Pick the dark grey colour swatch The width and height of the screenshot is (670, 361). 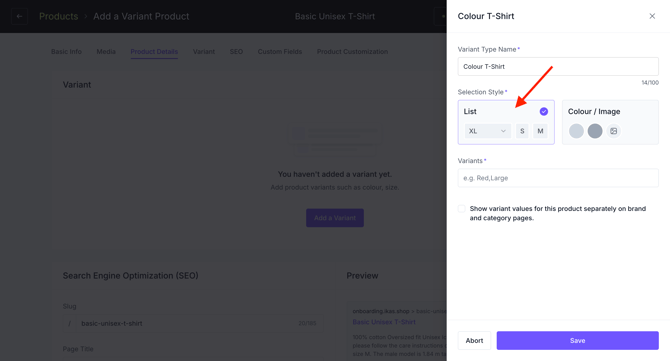595,131
